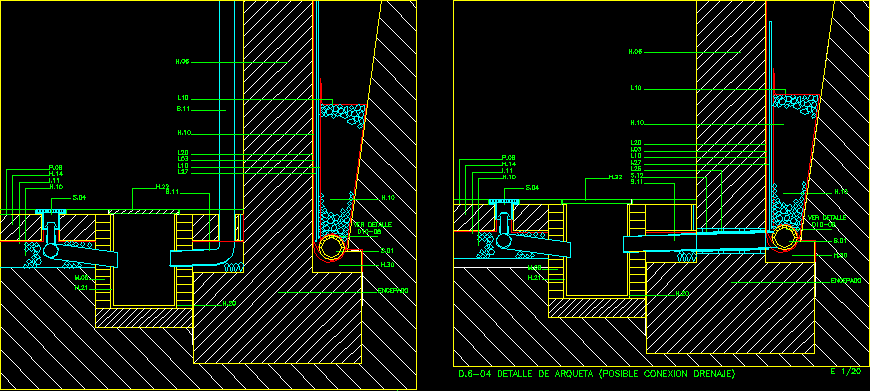Image resolution: width=870 pixels, height=391 pixels.
Task: Click the drawing title D.6-04 DETALLE DE ARQUETA
Action: tap(597, 374)
